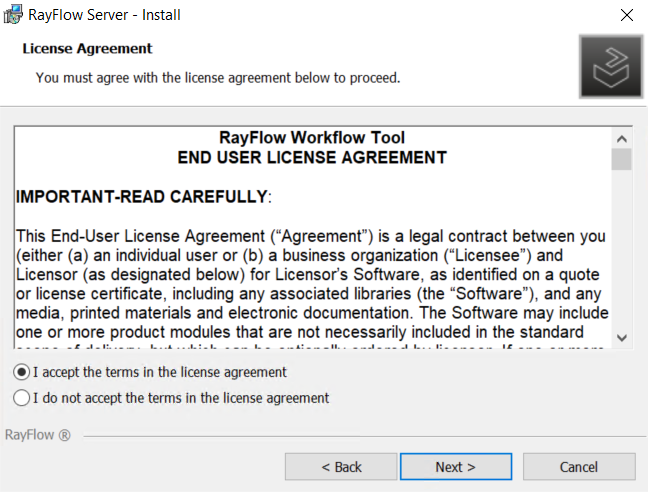Click the "IMPORTANT-READ CAREFULLY" text

tap(142, 197)
